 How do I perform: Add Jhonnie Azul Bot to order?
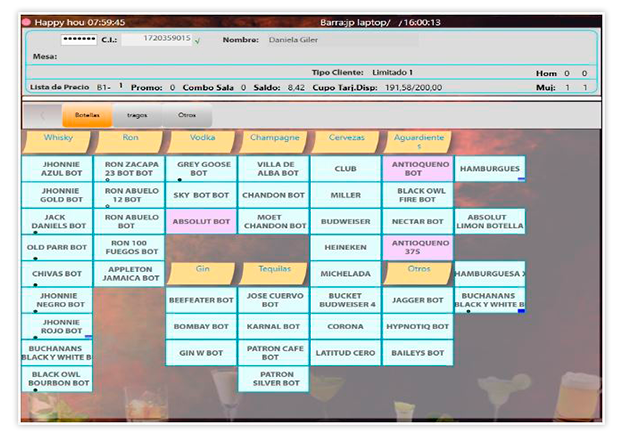(x=56, y=169)
